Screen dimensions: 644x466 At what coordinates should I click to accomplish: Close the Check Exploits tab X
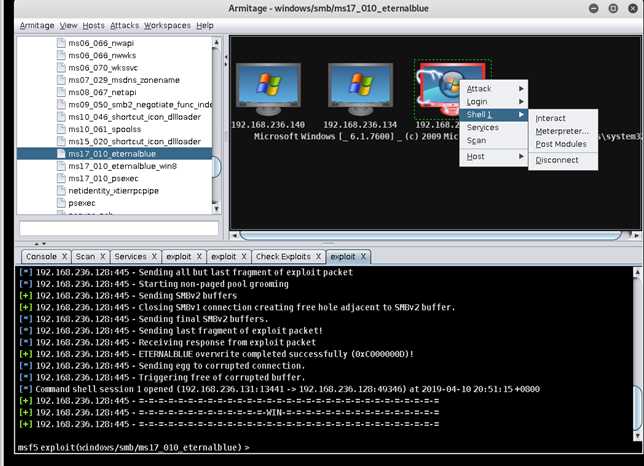[x=318, y=256]
